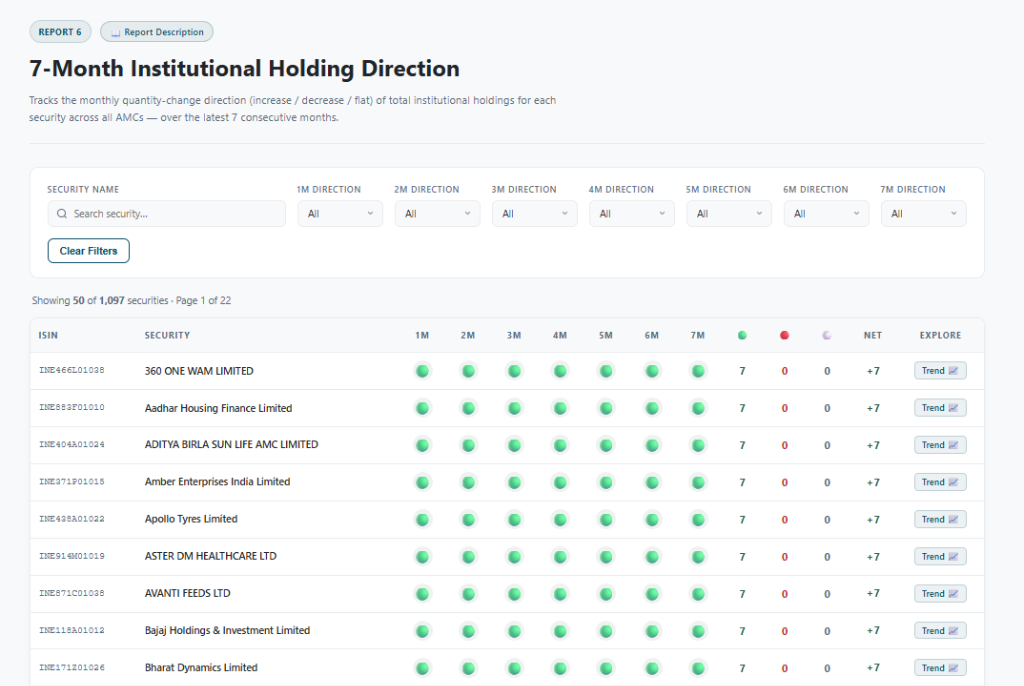Click 2M green dot for Bharat Dynamics

[468, 668]
